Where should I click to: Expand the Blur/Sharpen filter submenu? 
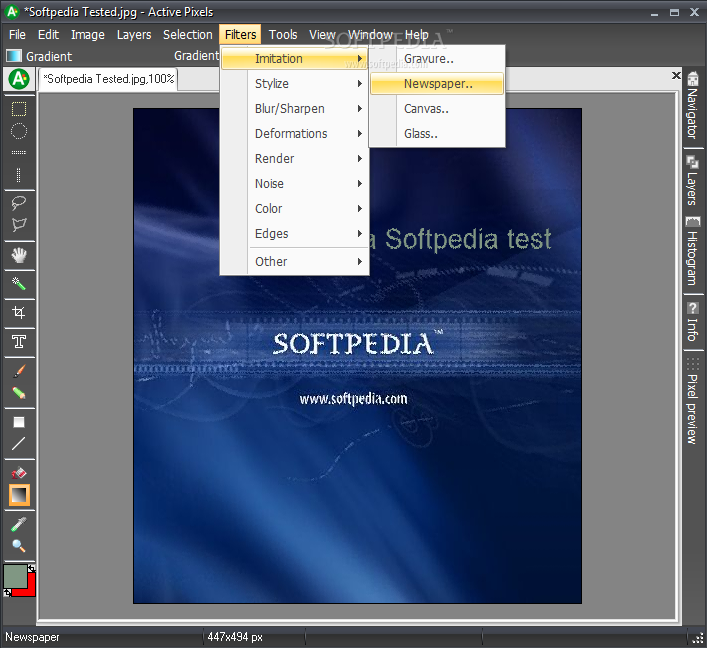(294, 109)
